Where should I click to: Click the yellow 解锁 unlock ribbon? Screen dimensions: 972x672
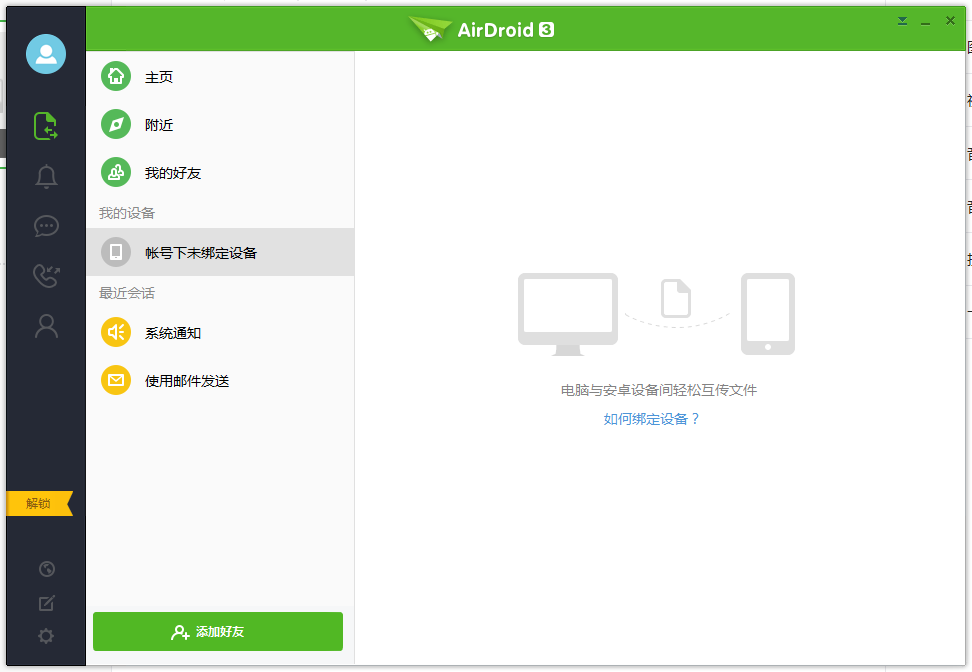(39, 503)
